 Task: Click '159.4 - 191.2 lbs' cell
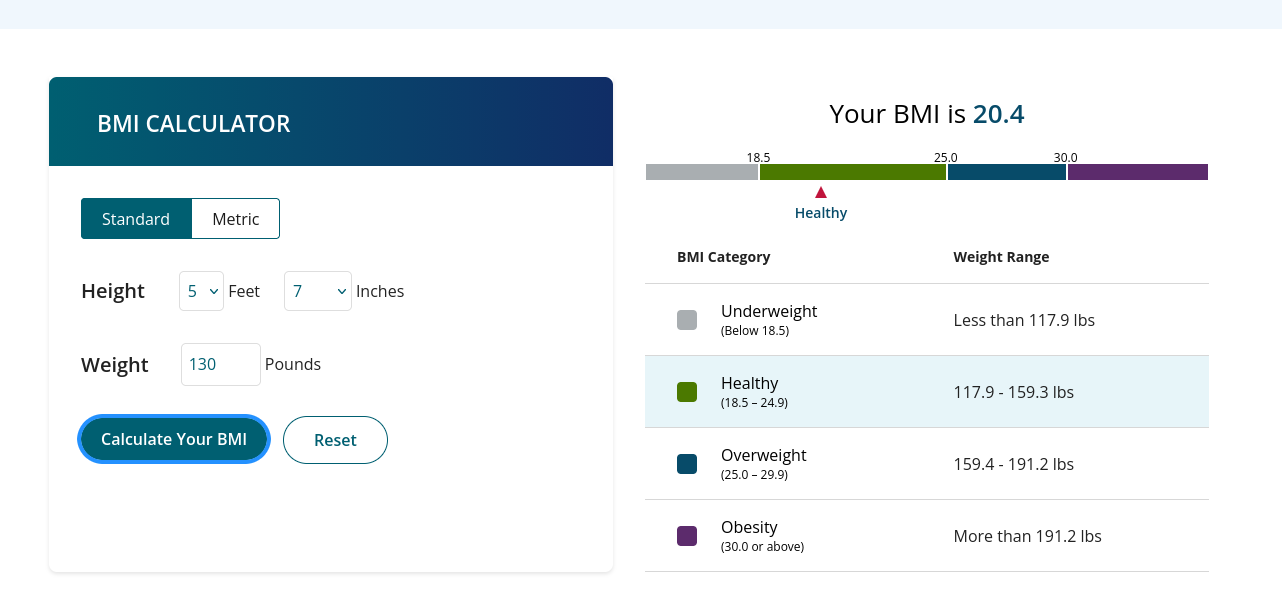[x=1014, y=464]
